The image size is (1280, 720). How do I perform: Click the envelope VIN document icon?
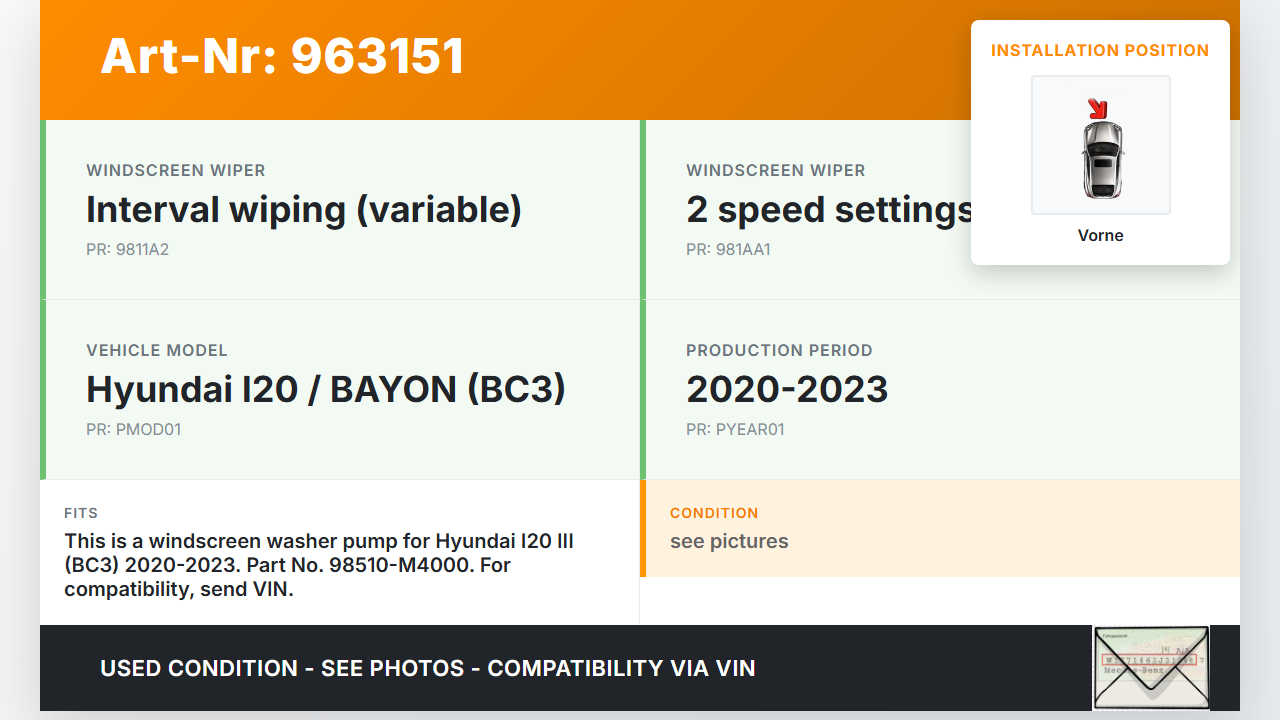[x=1151, y=667]
